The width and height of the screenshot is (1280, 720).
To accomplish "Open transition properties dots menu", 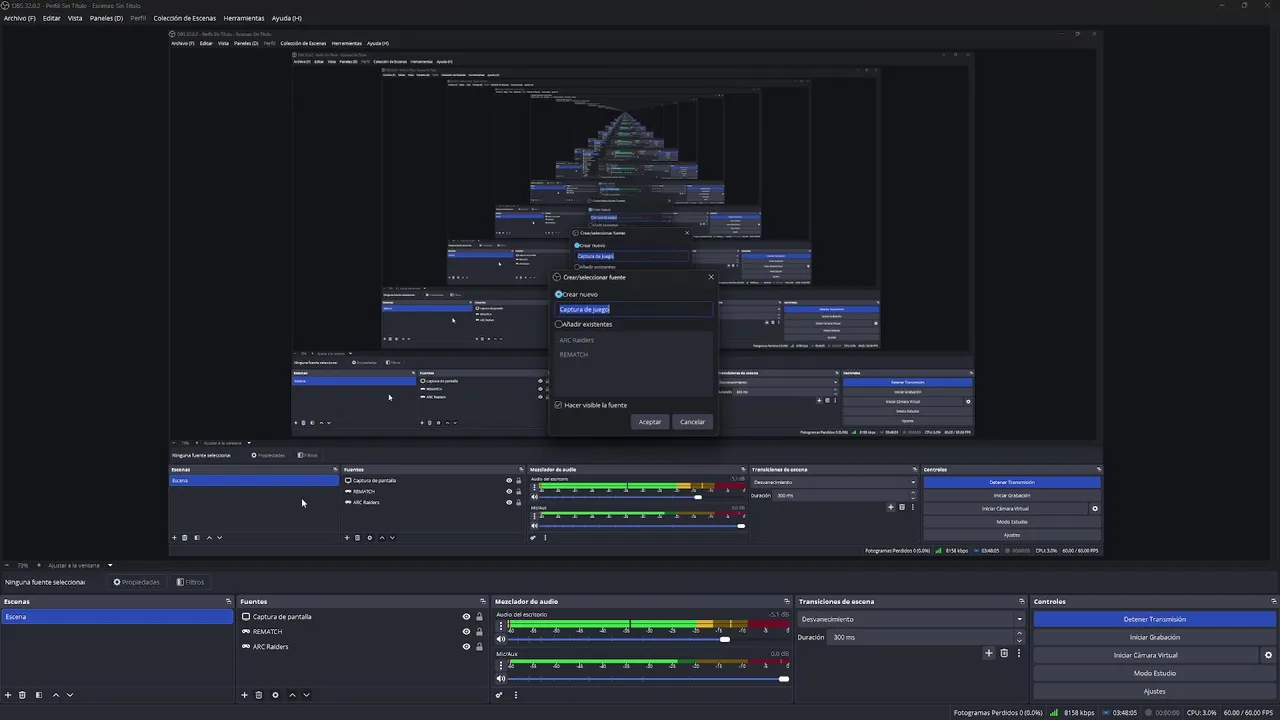I will pyautogui.click(x=1019, y=653).
